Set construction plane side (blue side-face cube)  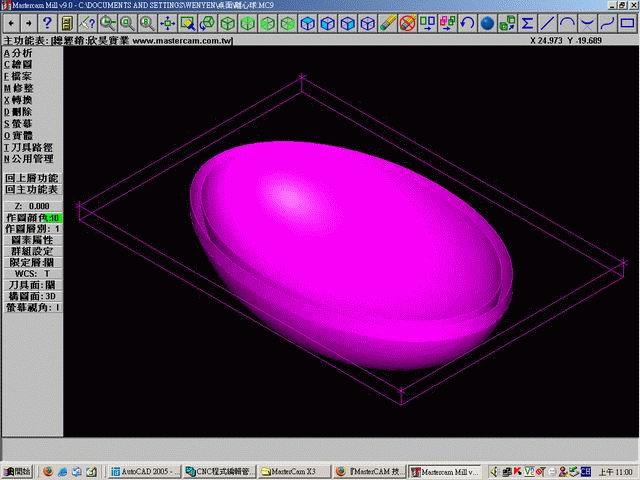(347, 23)
